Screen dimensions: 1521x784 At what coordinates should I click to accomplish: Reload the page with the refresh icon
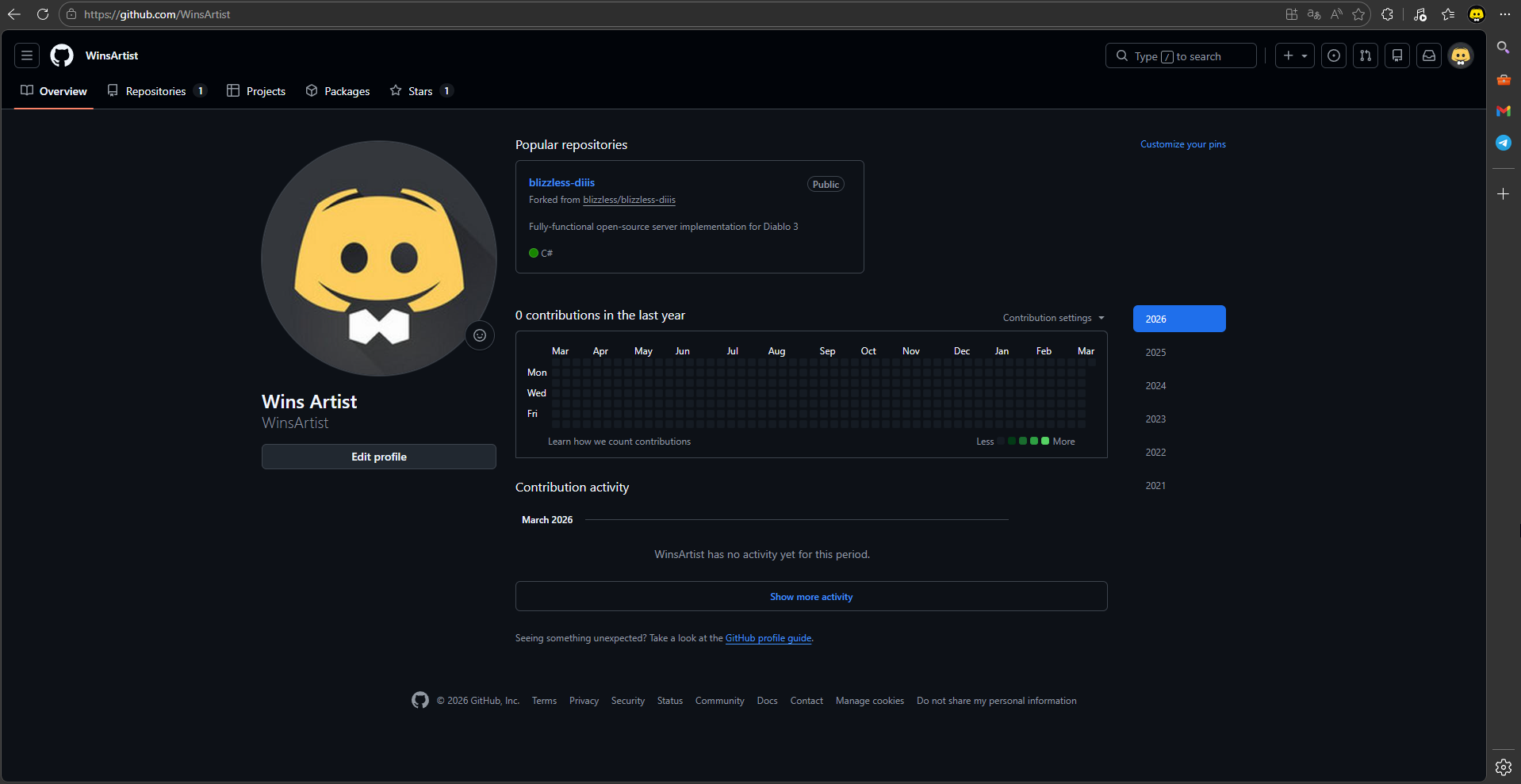43,14
